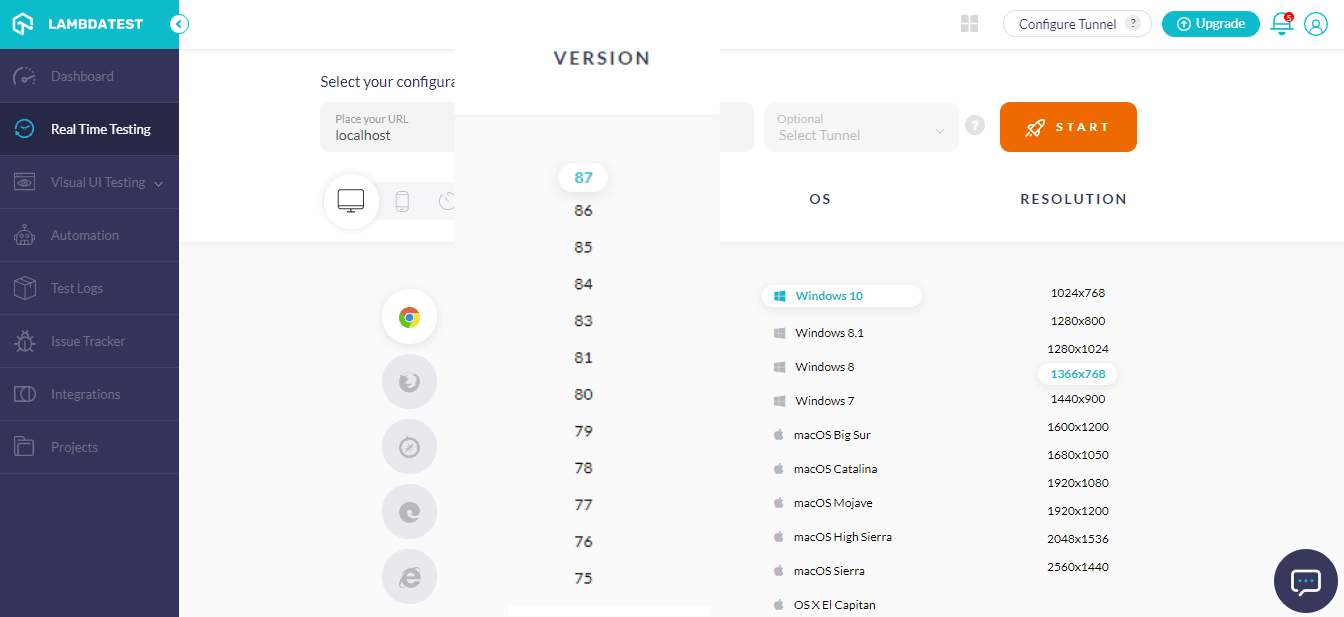Pick the Microsoft Edge browser icon
This screenshot has width=1344, height=617.
tap(409, 512)
